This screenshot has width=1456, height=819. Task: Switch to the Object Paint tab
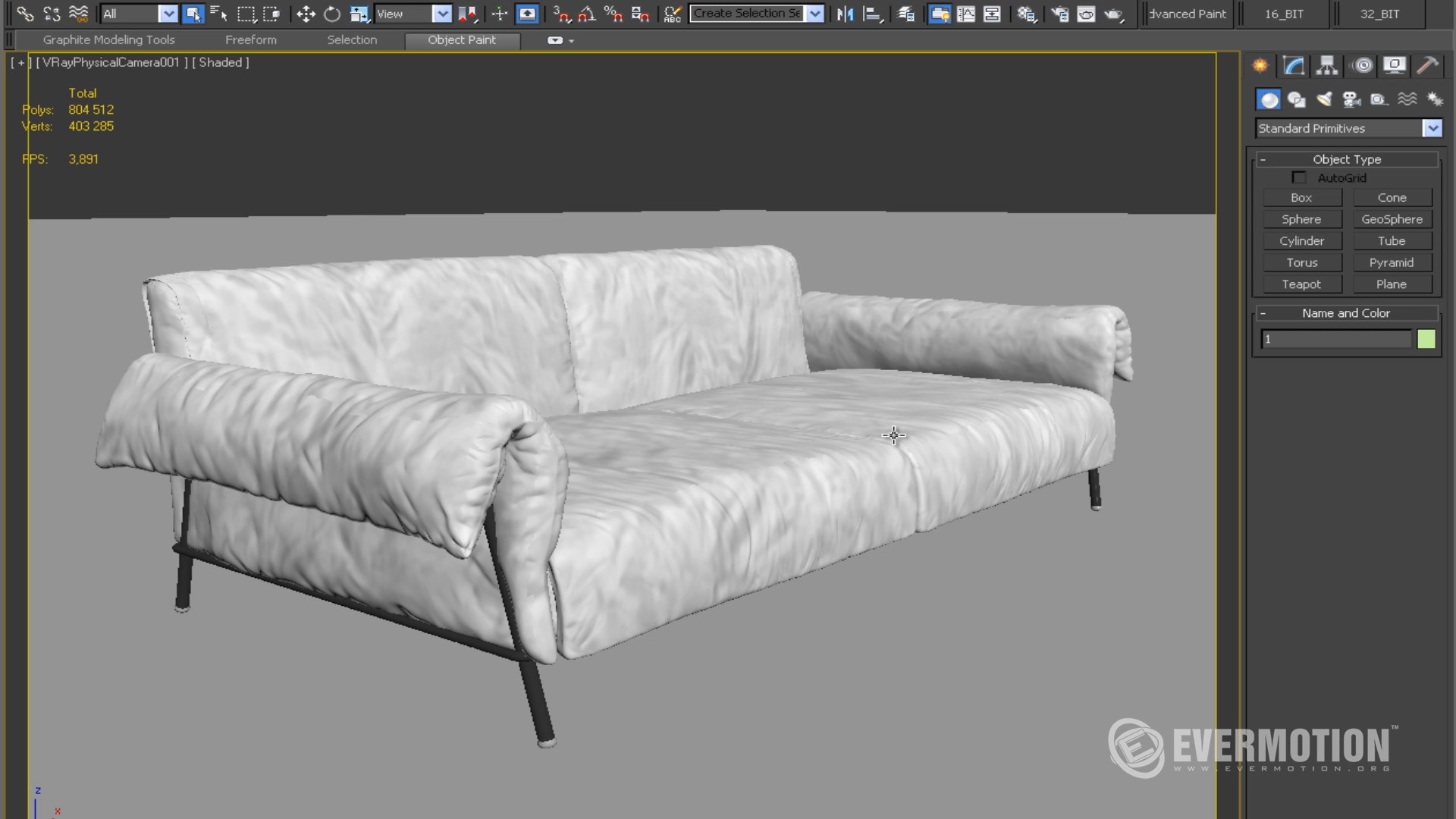[x=462, y=39]
